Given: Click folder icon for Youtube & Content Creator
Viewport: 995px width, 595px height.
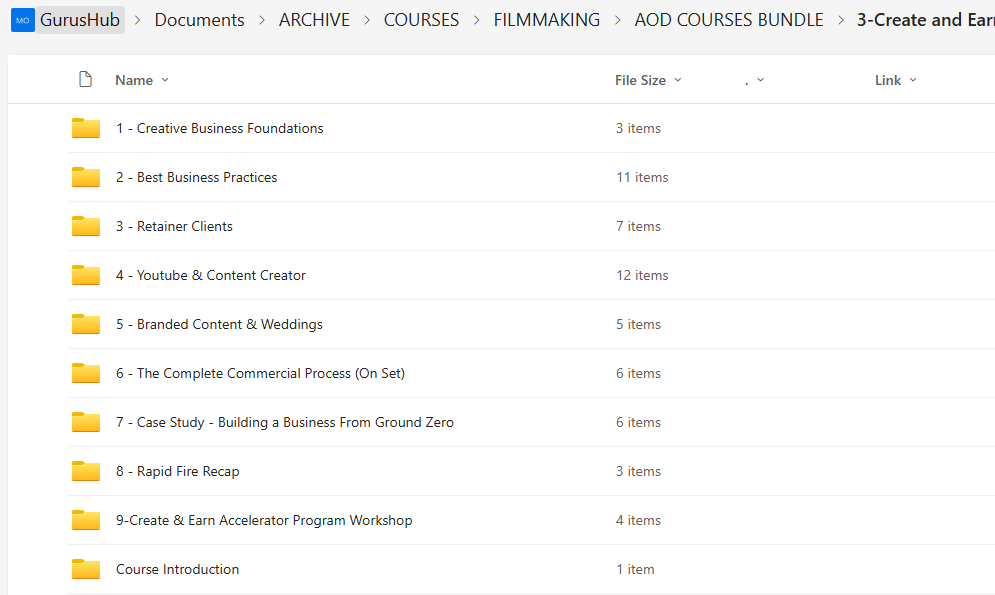Looking at the screenshot, I should [86, 275].
